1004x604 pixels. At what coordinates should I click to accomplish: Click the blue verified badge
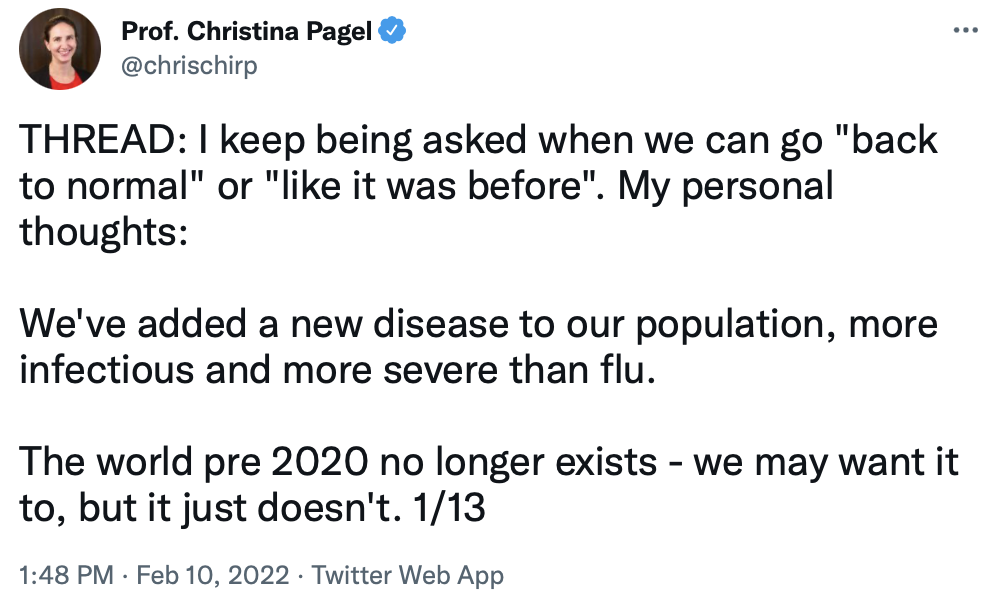[x=392, y=32]
